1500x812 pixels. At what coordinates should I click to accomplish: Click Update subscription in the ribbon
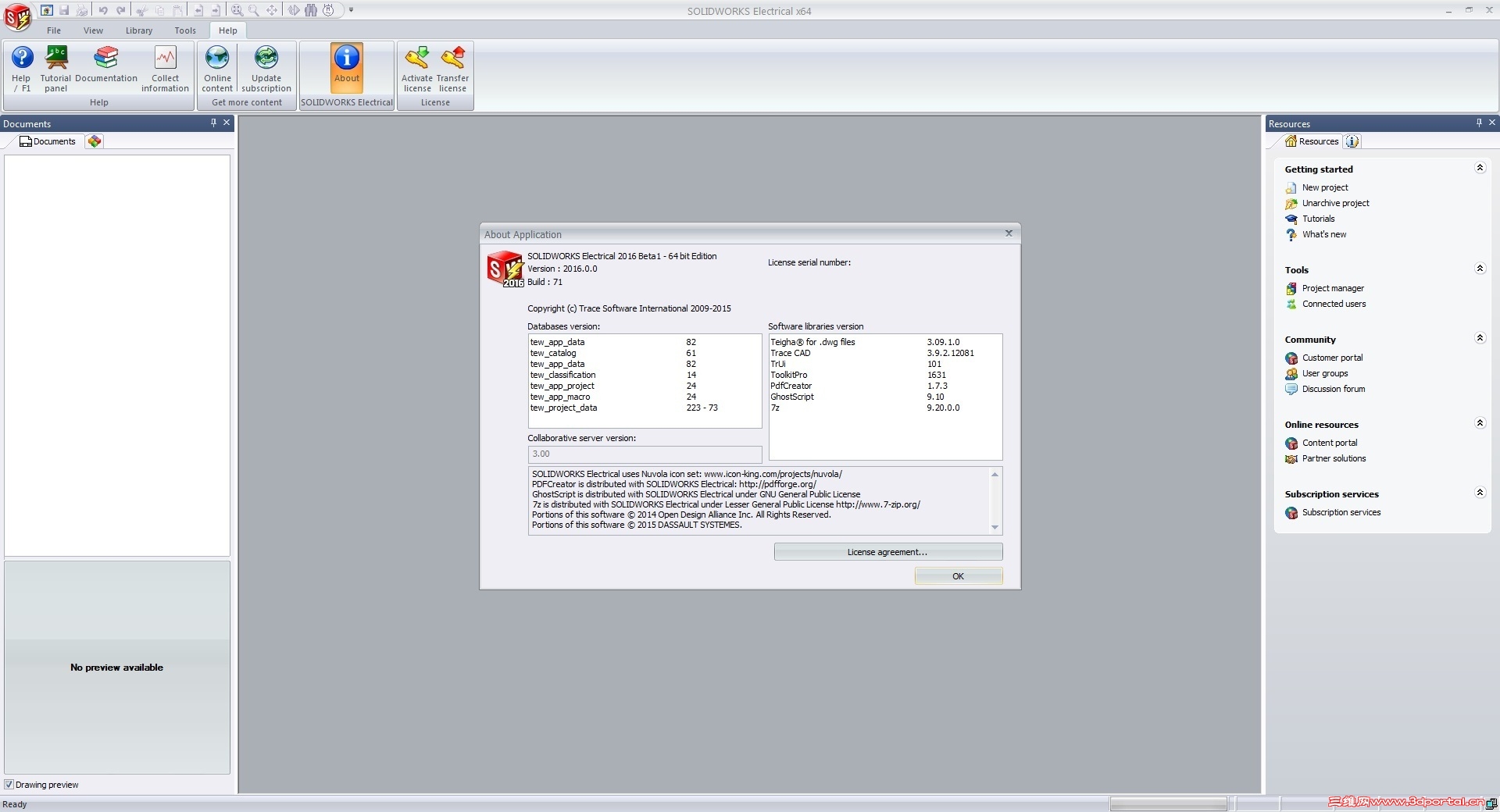point(266,69)
